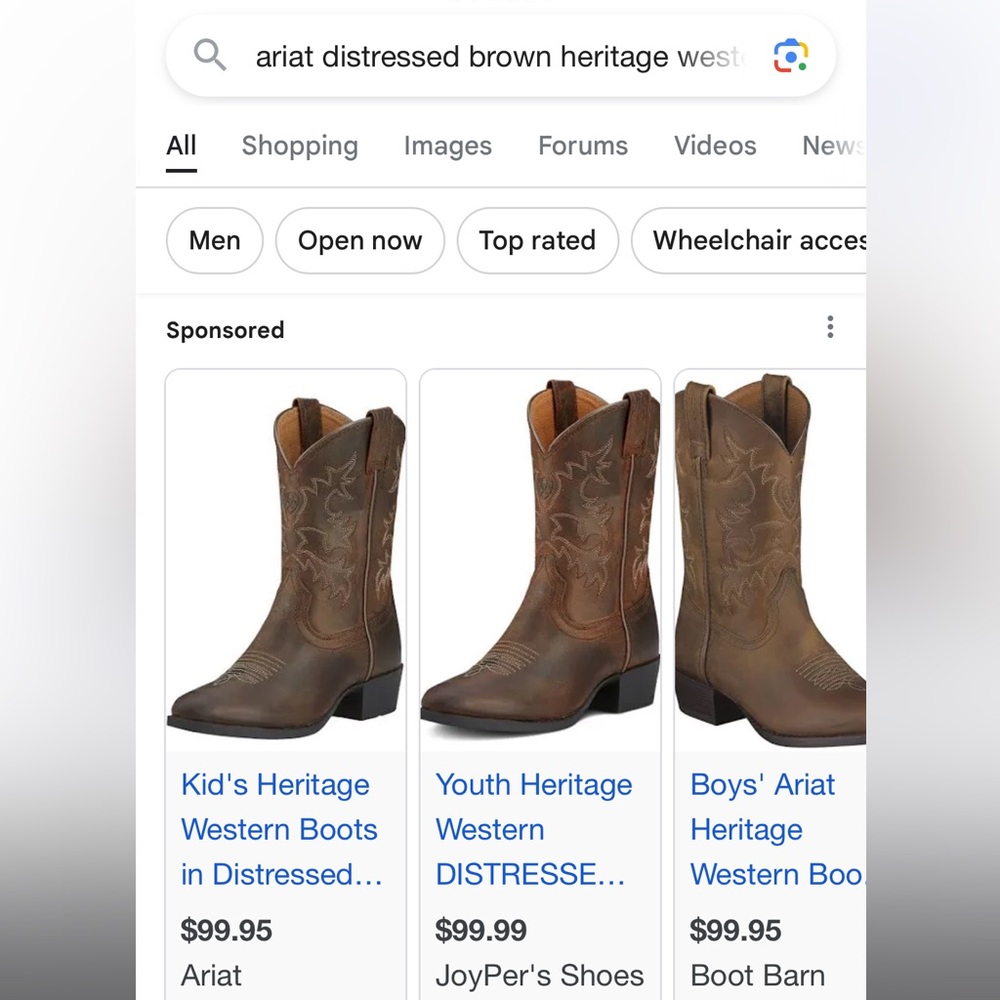Open the Sponsored section options menu
The image size is (1000, 1000).
point(830,327)
